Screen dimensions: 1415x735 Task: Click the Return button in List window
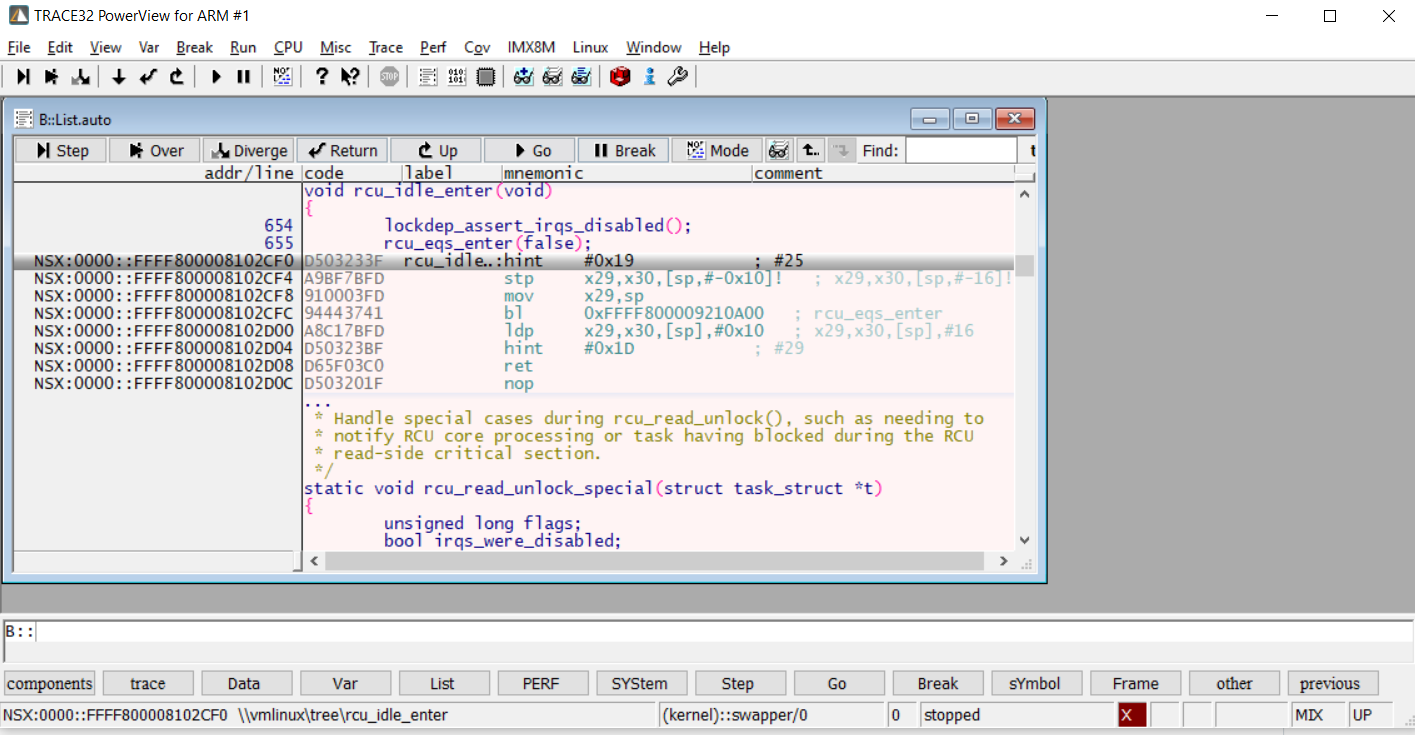click(342, 151)
